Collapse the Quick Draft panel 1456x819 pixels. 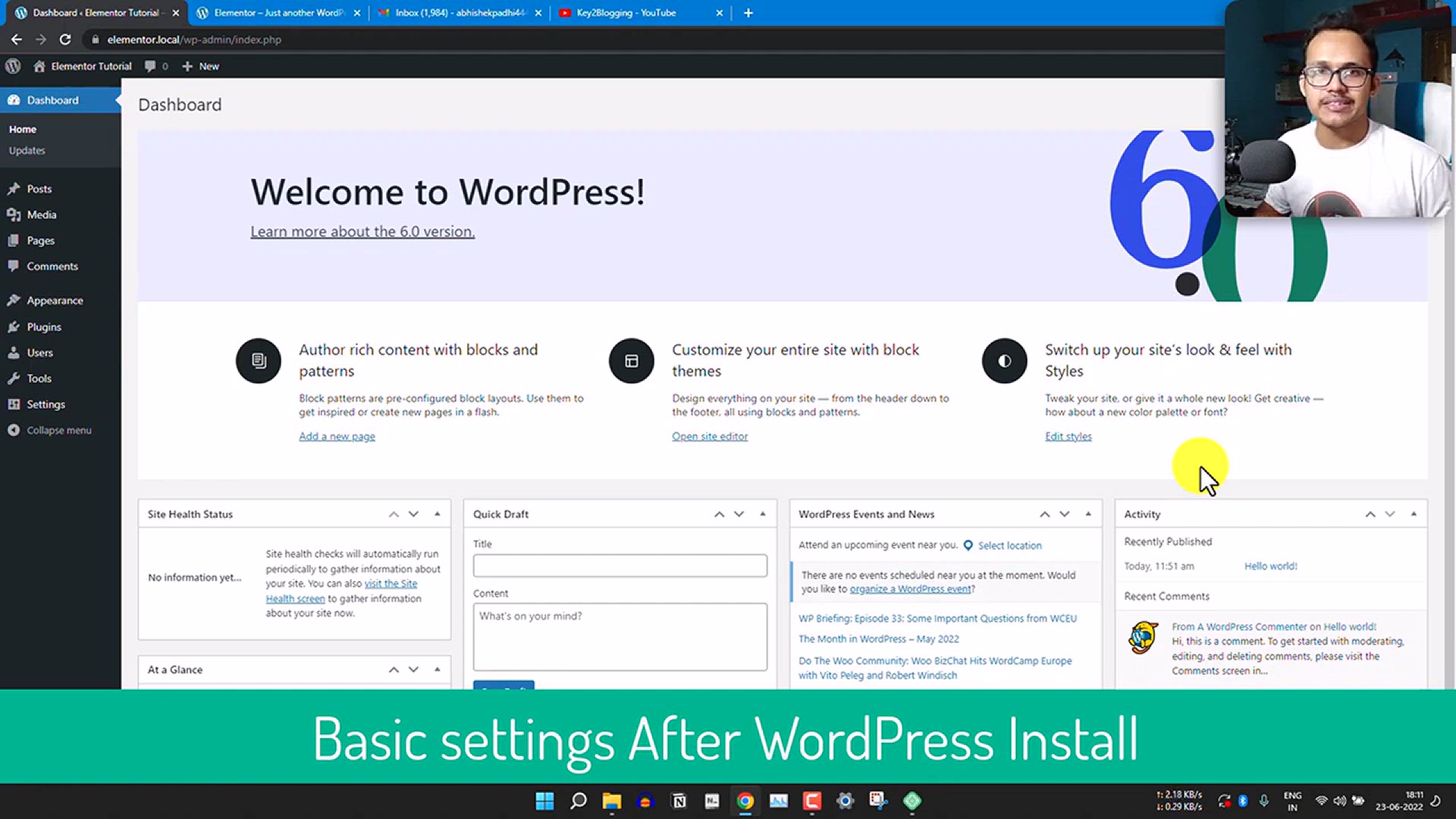tap(763, 514)
